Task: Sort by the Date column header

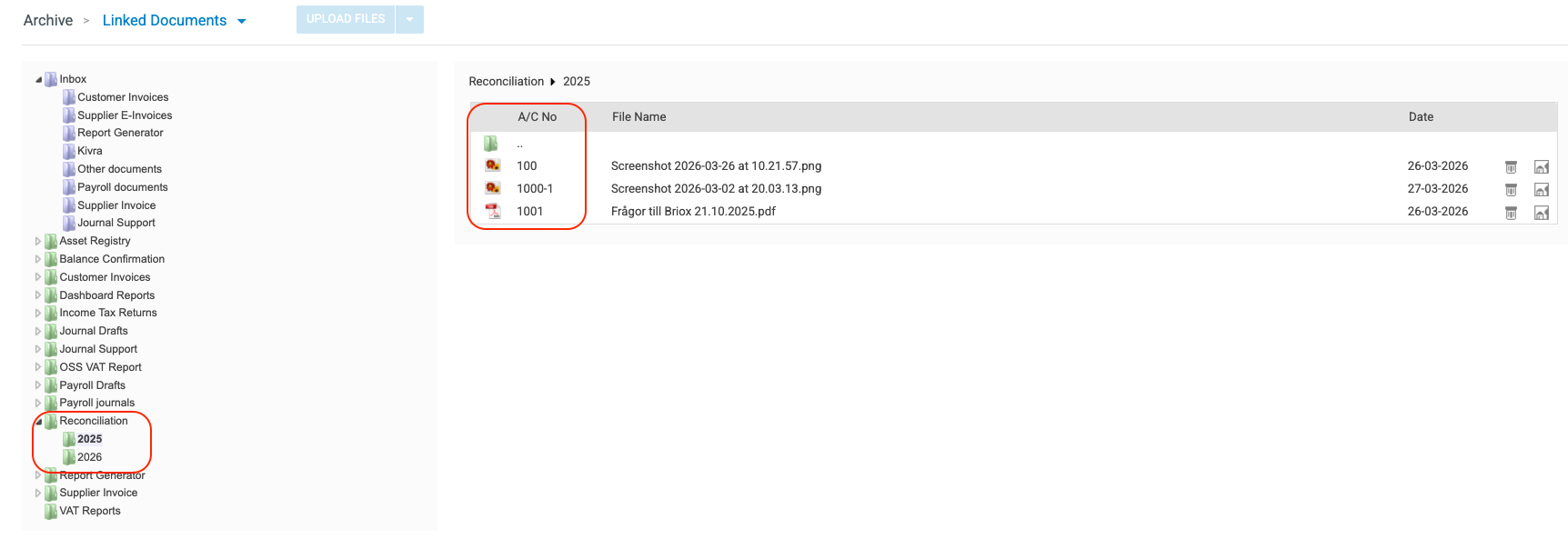Action: click(x=1421, y=117)
